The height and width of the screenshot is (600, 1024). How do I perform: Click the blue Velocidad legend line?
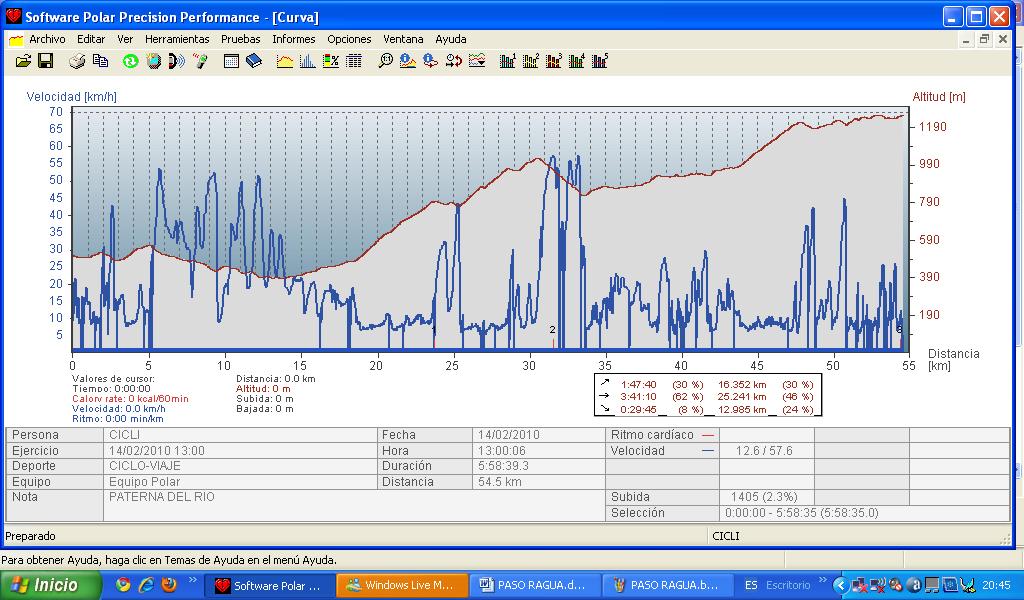(708, 451)
